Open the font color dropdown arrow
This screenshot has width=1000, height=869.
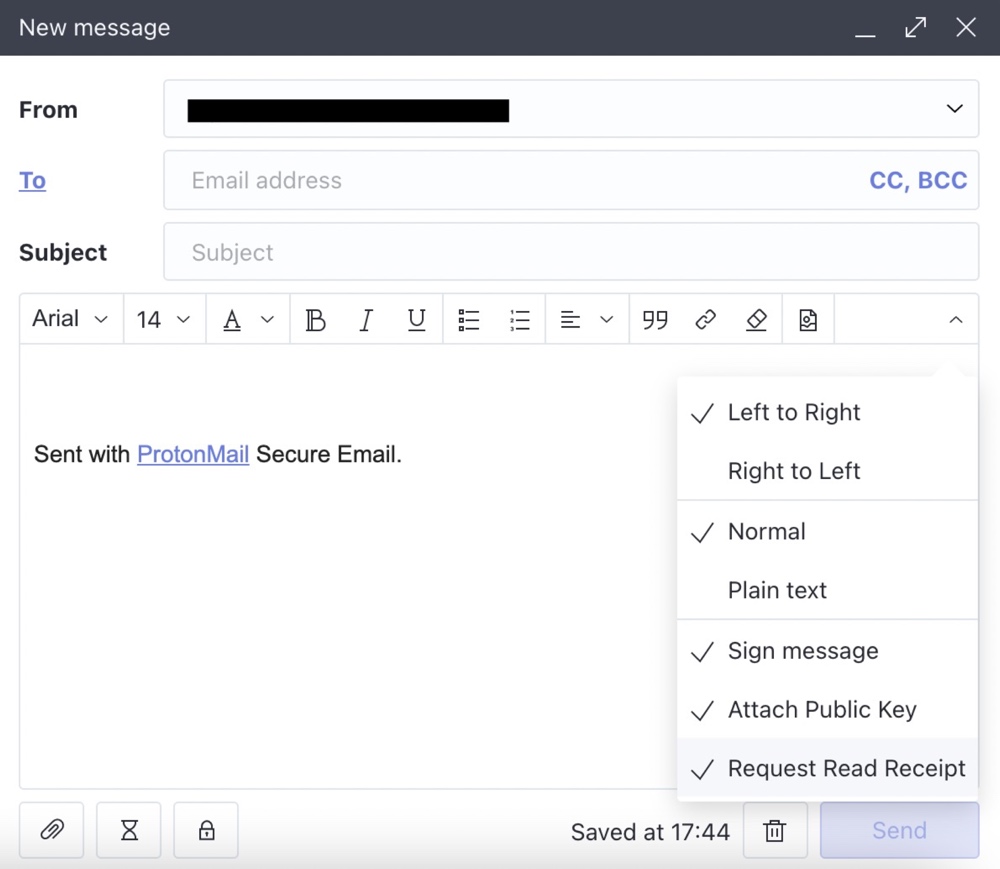[x=268, y=319]
